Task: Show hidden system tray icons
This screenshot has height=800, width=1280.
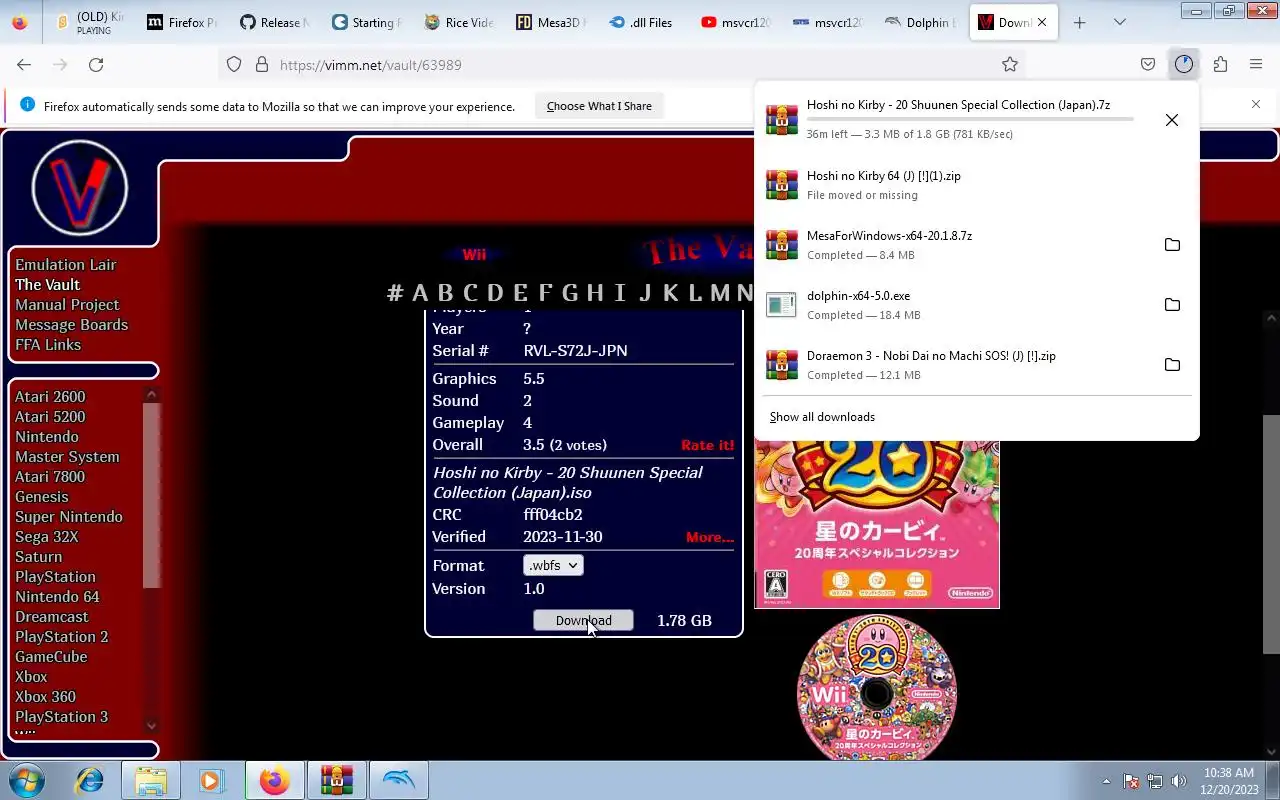Action: point(1106,781)
